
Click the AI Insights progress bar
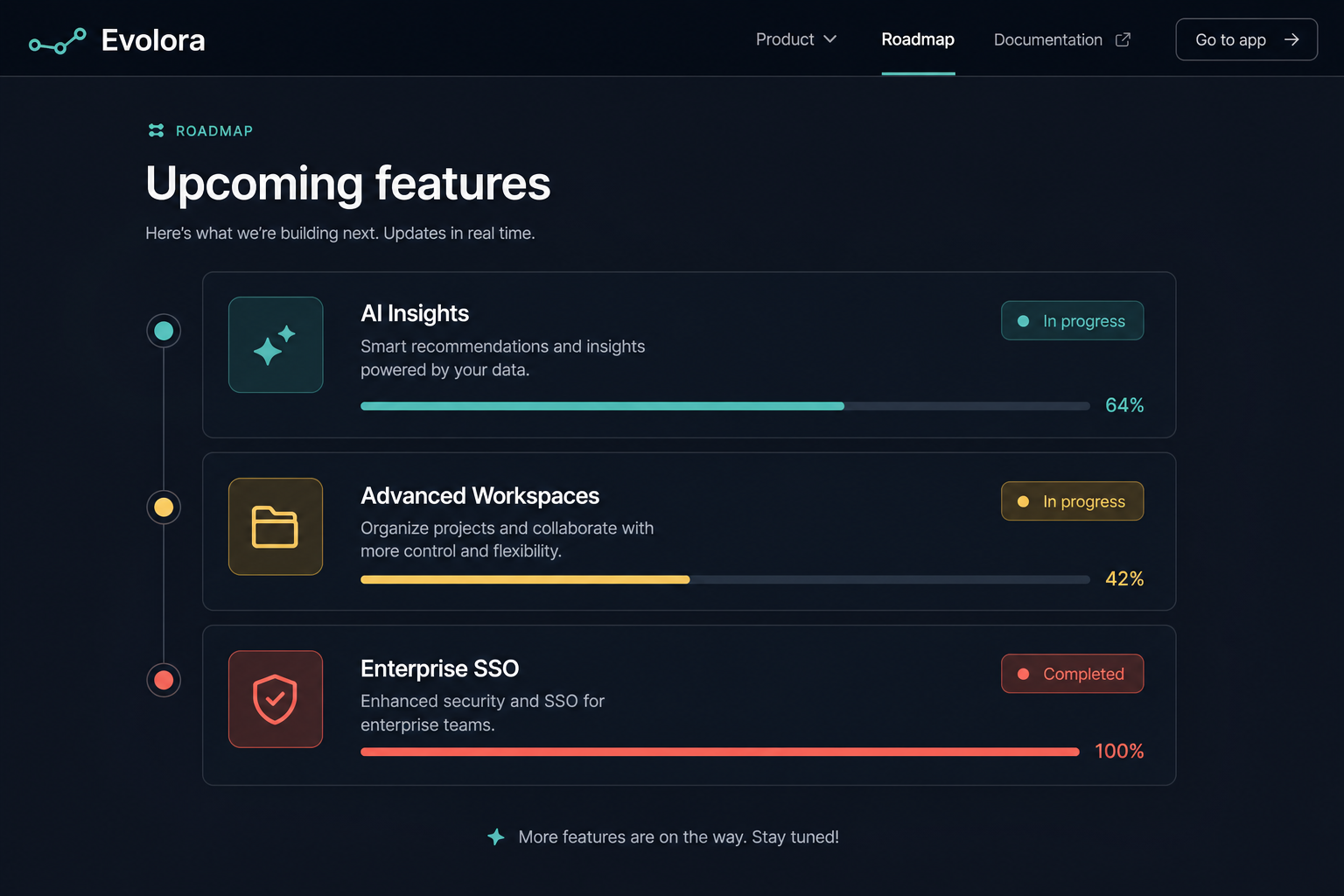coord(725,406)
